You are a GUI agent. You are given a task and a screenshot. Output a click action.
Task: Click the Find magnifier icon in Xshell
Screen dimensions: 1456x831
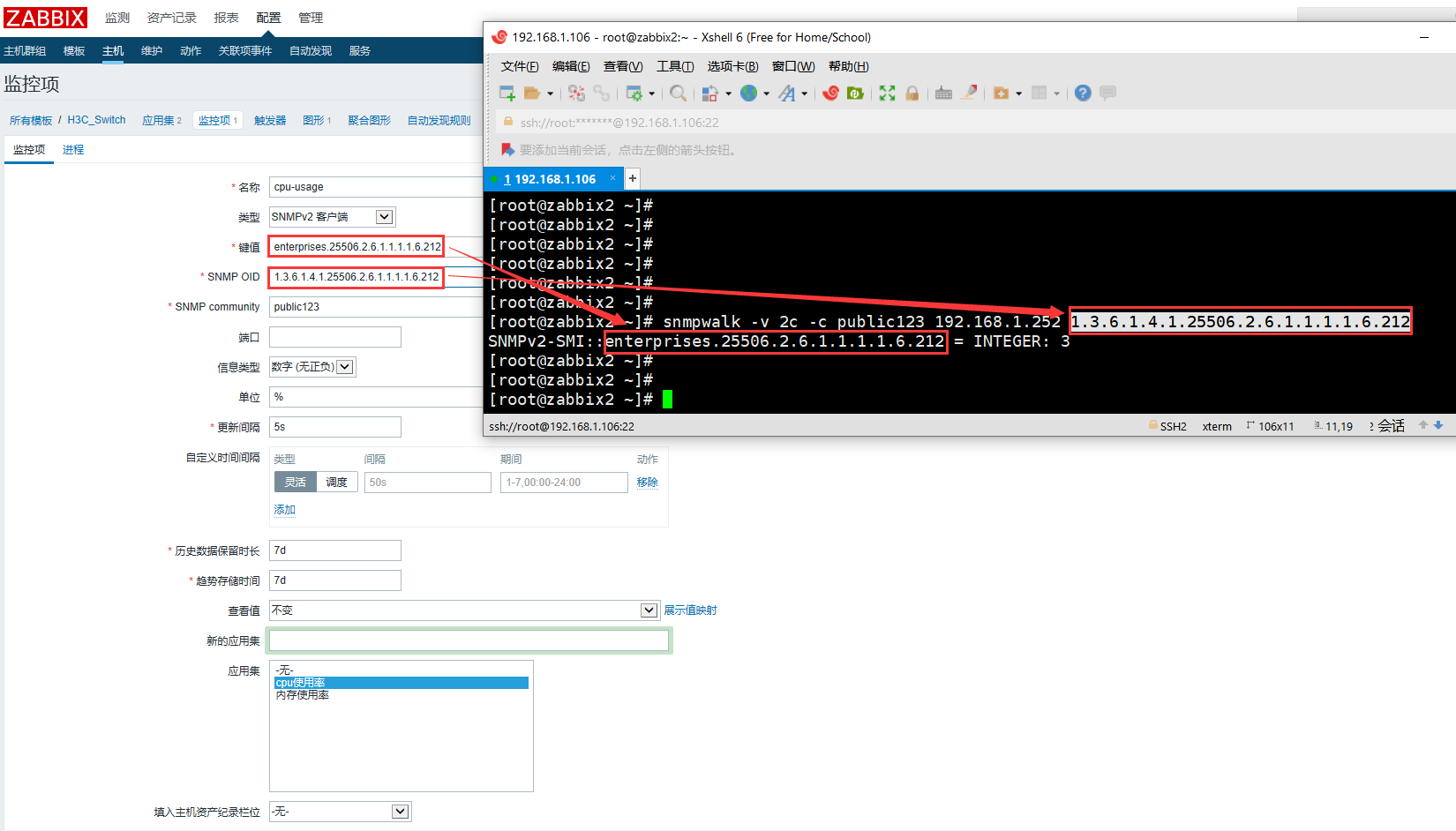[x=678, y=94]
